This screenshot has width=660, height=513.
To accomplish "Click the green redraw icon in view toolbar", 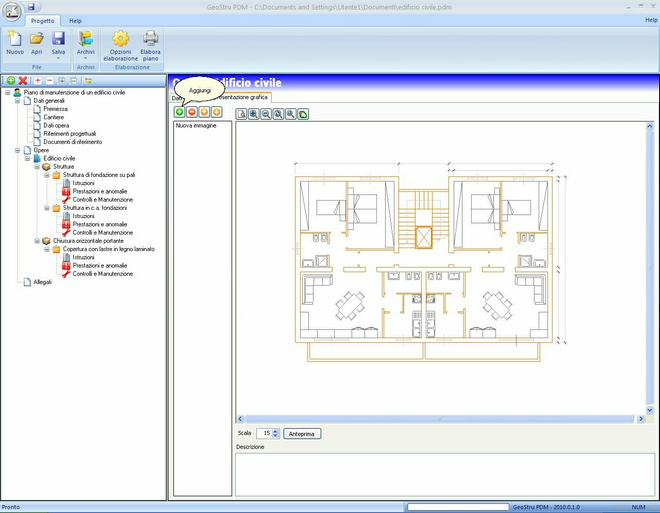I will [303, 114].
